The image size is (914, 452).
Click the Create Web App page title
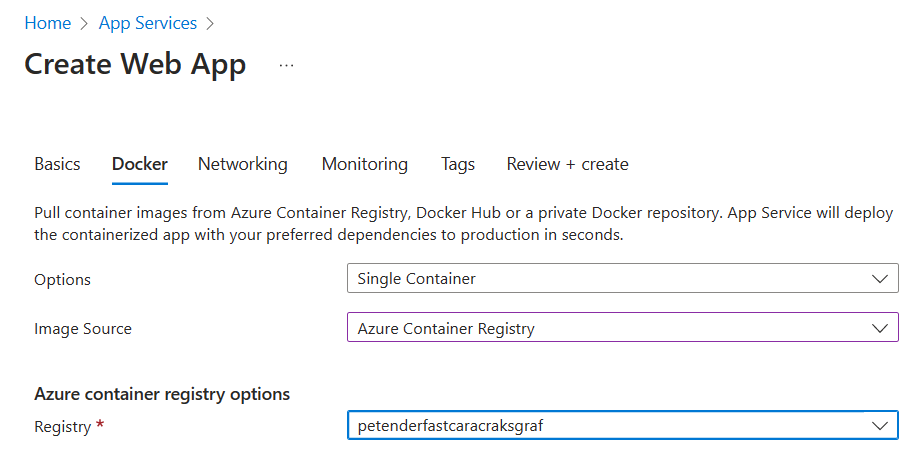click(135, 65)
